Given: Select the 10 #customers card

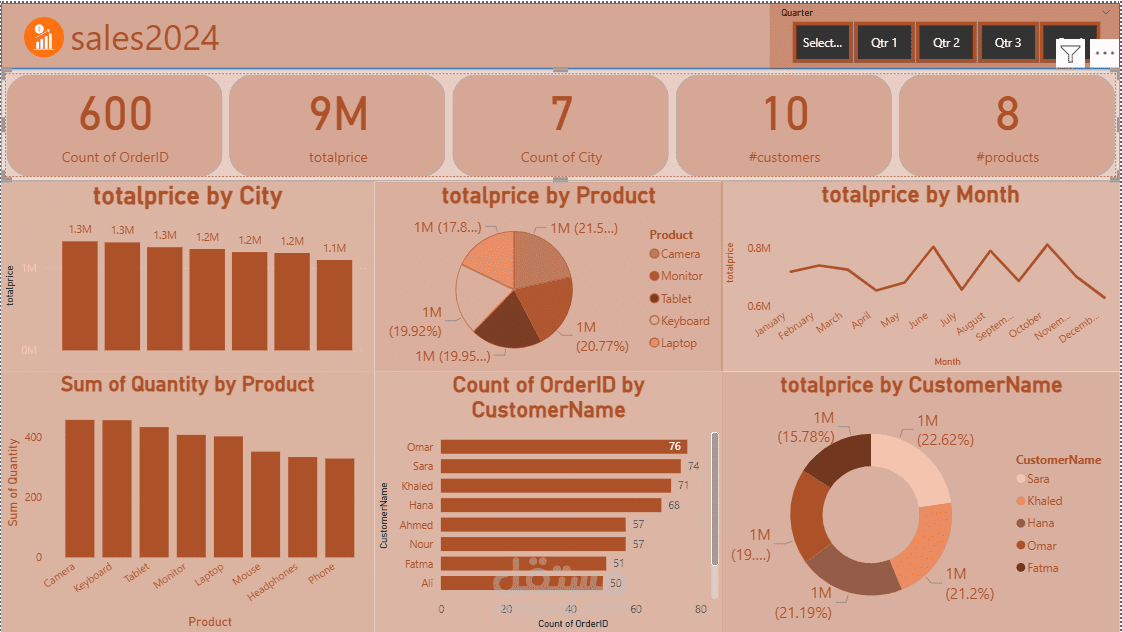Looking at the screenshot, I should click(x=784, y=126).
